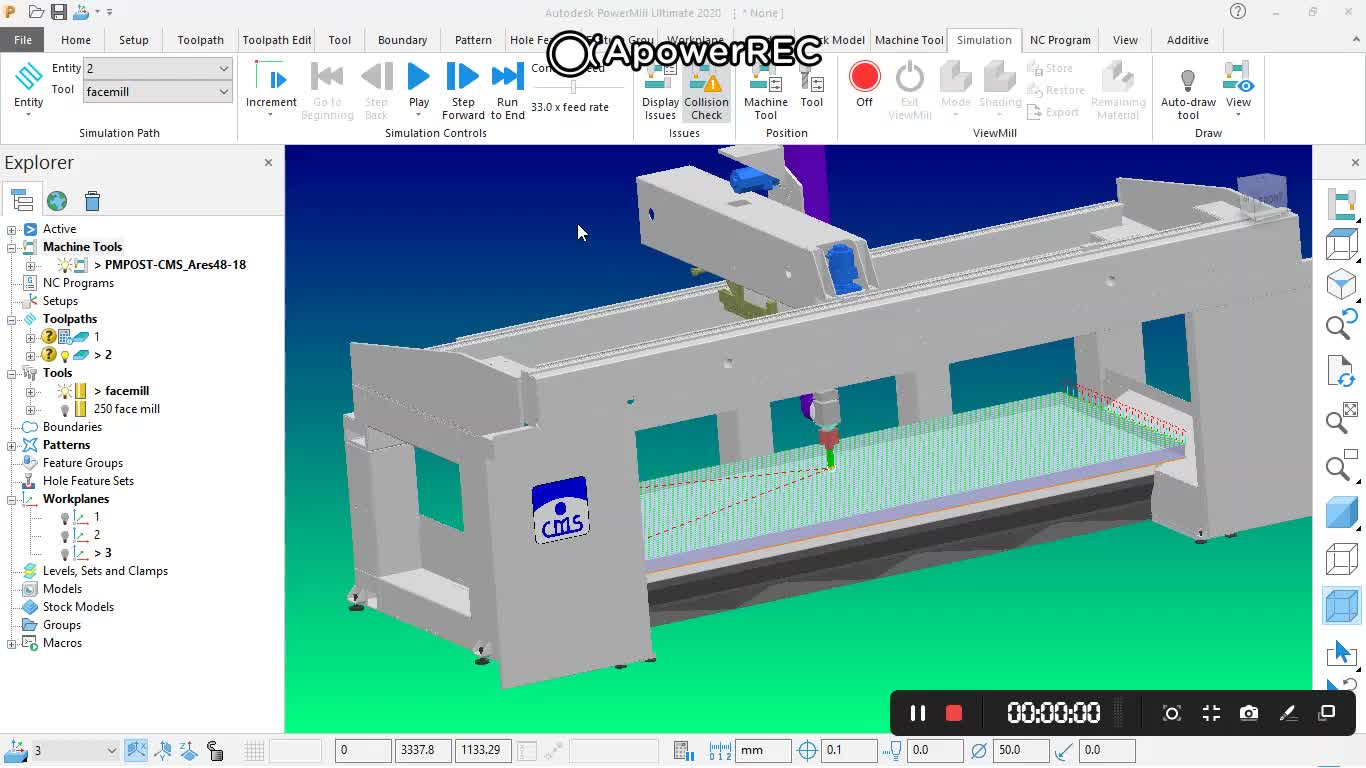Click the selection arrow cursor tool
This screenshot has width=1366, height=768.
1340,653
